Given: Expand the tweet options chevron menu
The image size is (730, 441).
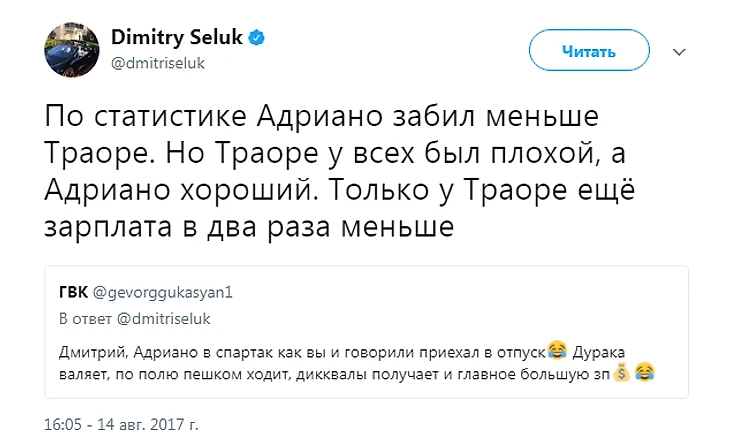Looking at the screenshot, I should [679, 50].
